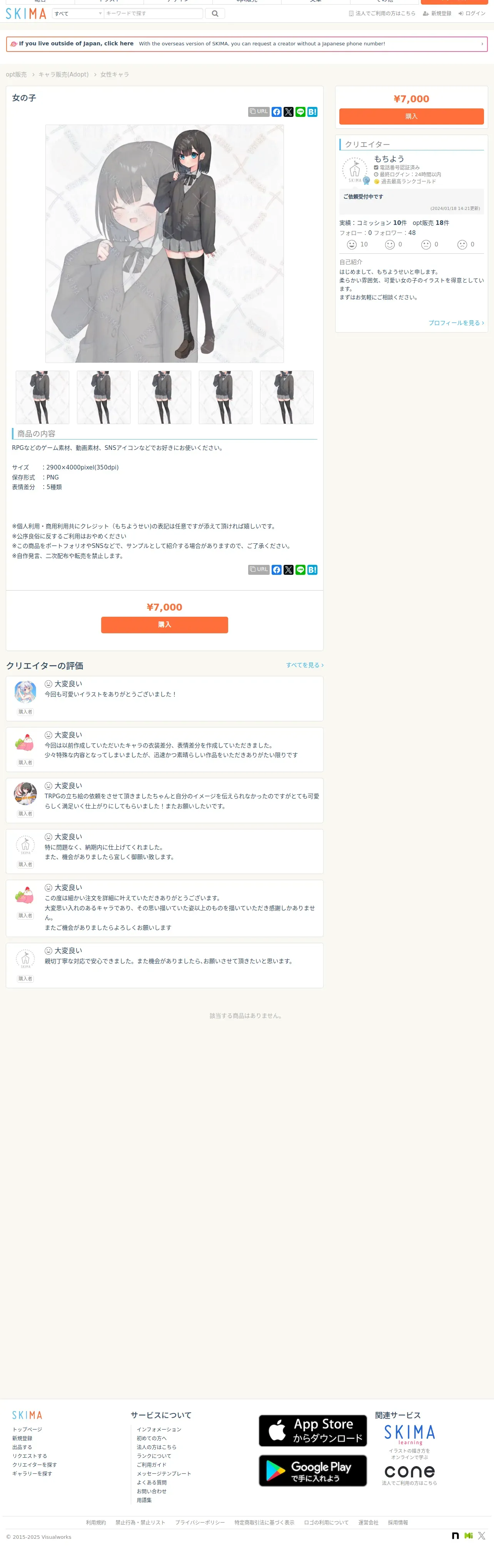Open the X icon in the footer
Viewport: 494px width, 1568px height.
[x=482, y=1536]
